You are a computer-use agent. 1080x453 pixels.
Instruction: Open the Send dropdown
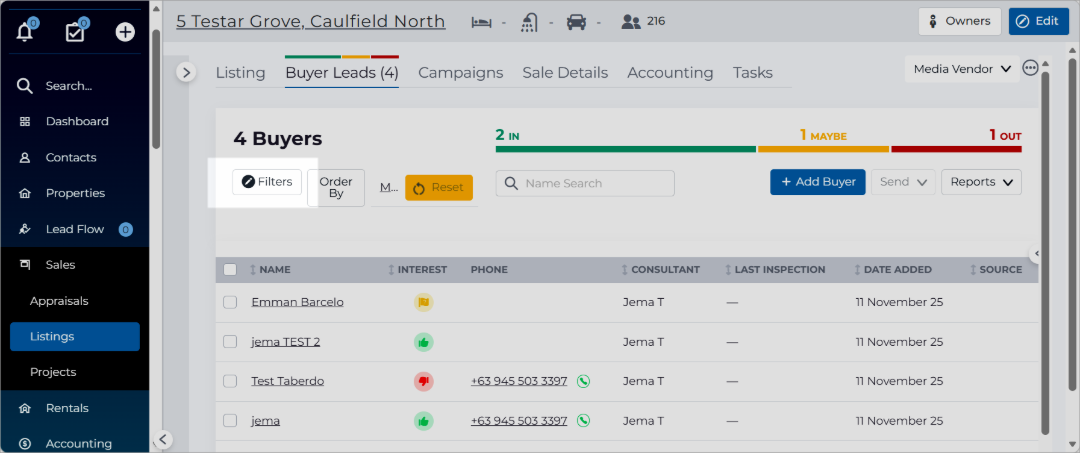click(x=903, y=182)
